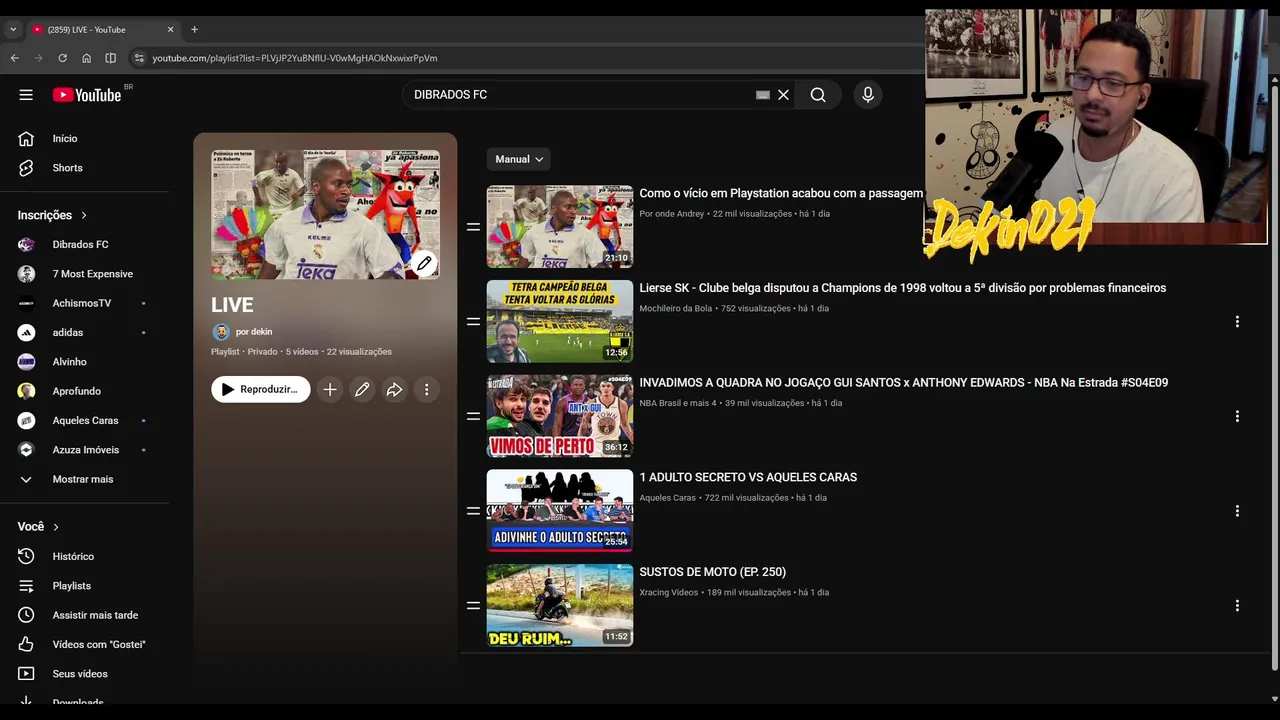This screenshot has height=720, width=1280.
Task: Open the NBA Na Estrada video thumbnail
Action: pyautogui.click(x=560, y=416)
